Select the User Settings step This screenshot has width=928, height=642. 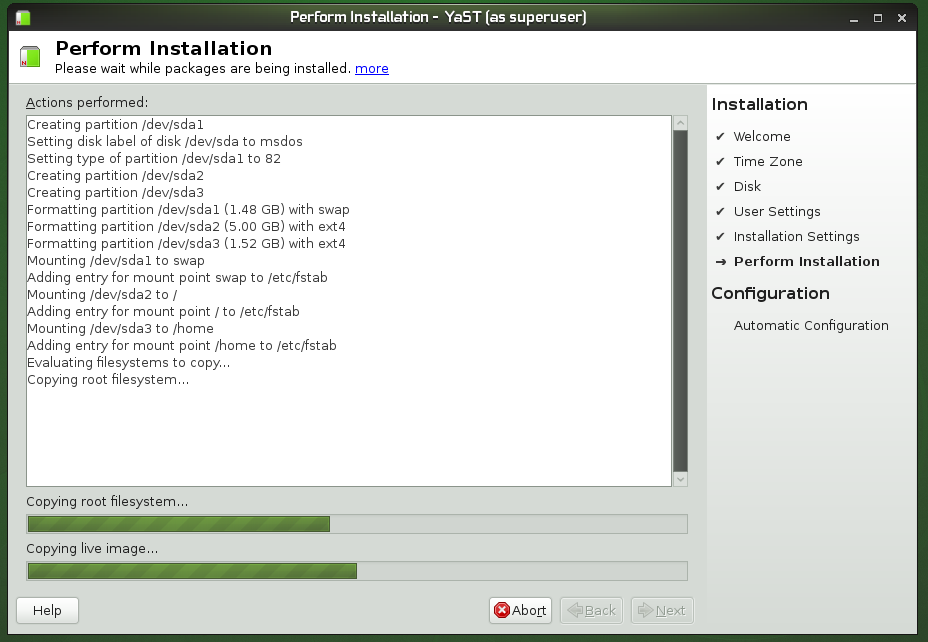click(x=777, y=212)
